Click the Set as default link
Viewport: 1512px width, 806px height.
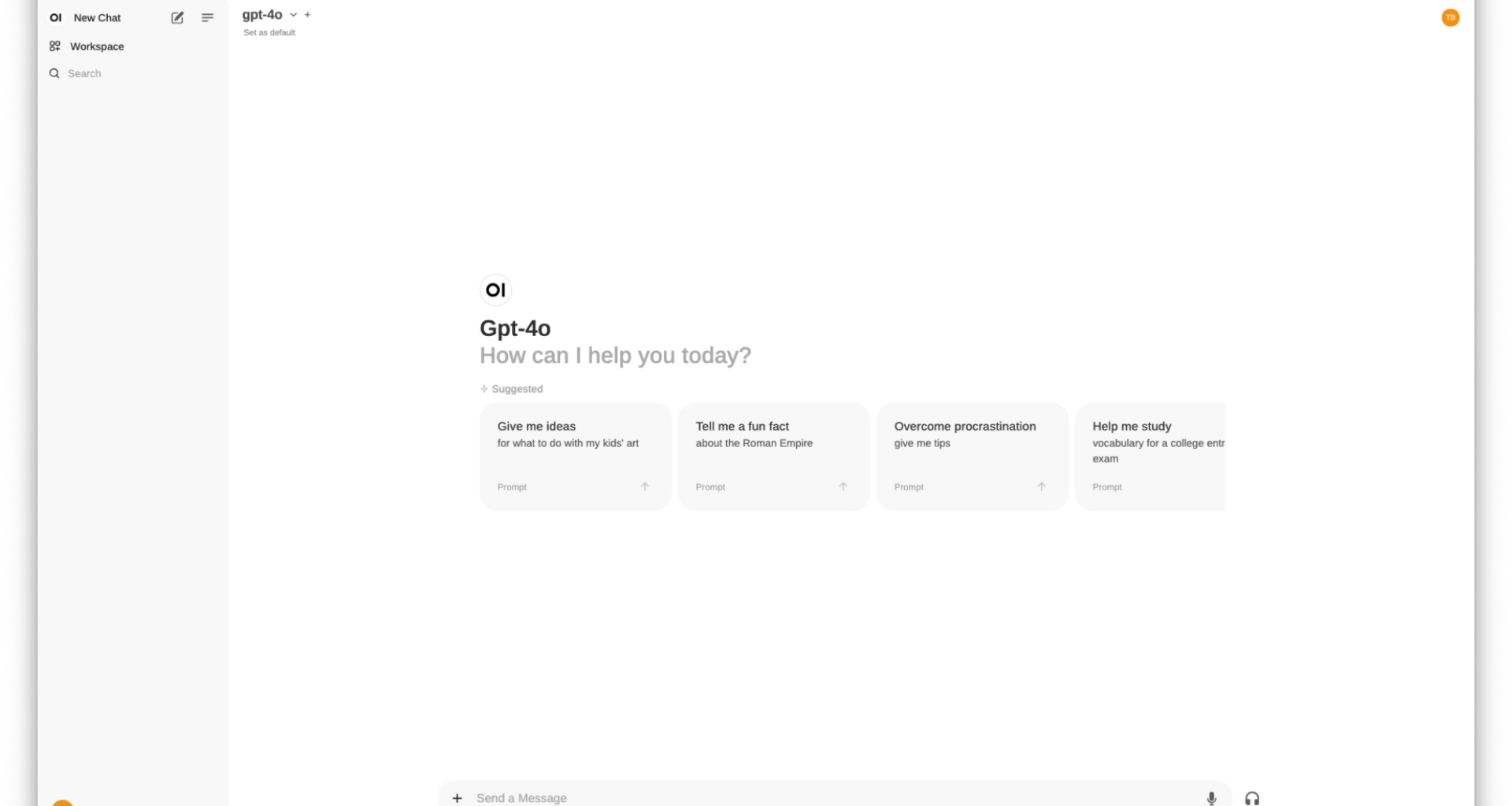pyautogui.click(x=269, y=32)
